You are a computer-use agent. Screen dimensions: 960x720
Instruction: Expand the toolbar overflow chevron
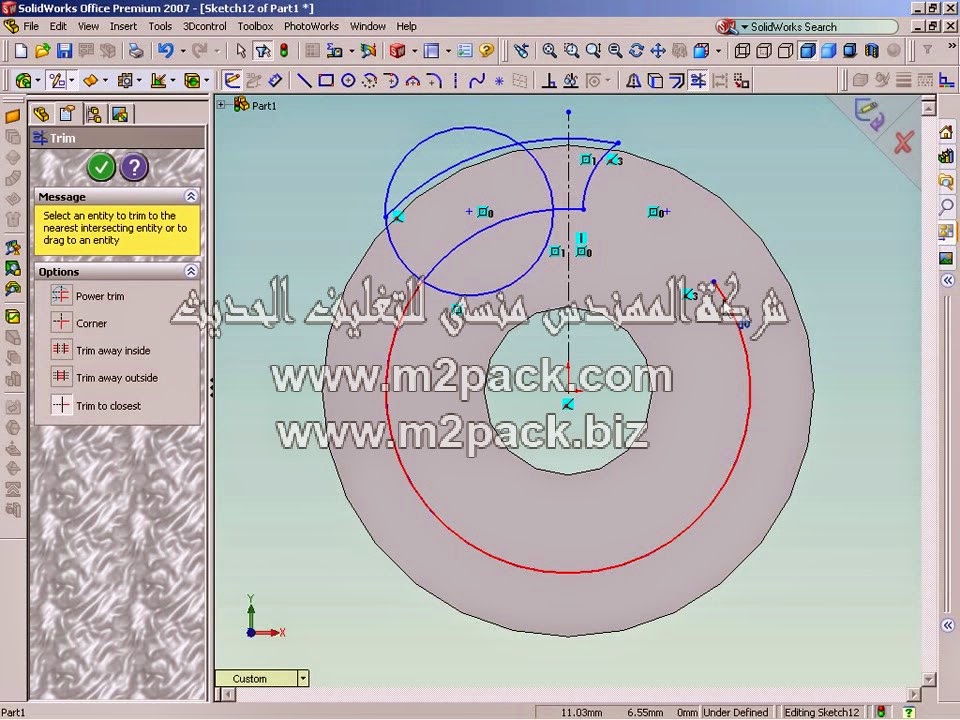[x=951, y=46]
